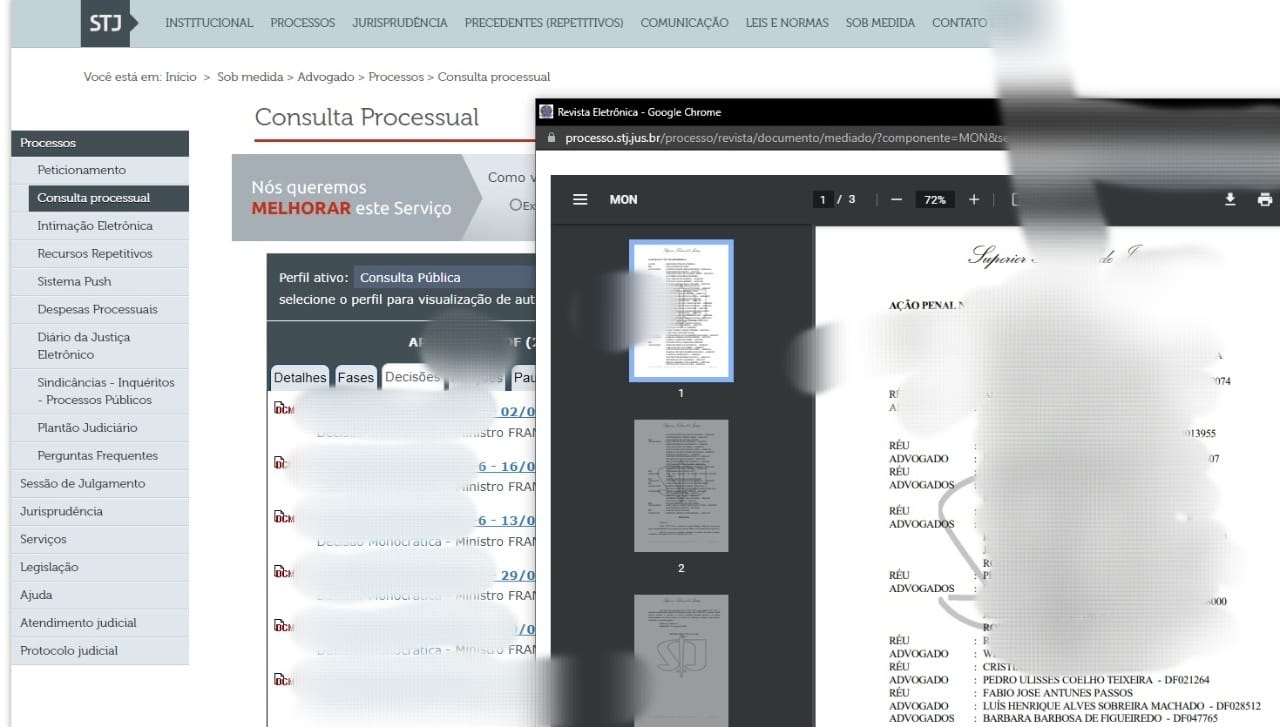Click the Processos sidebar section header
The height and width of the screenshot is (727, 1280).
(100, 143)
